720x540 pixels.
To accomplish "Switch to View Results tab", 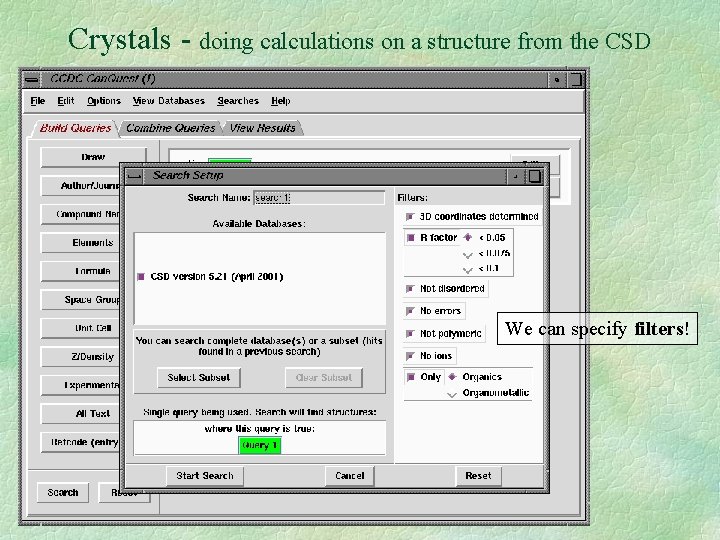I will coord(262,128).
